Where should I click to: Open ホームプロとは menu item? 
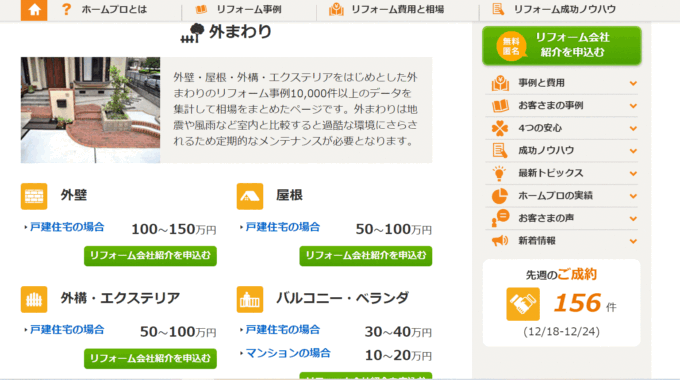click(x=114, y=9)
